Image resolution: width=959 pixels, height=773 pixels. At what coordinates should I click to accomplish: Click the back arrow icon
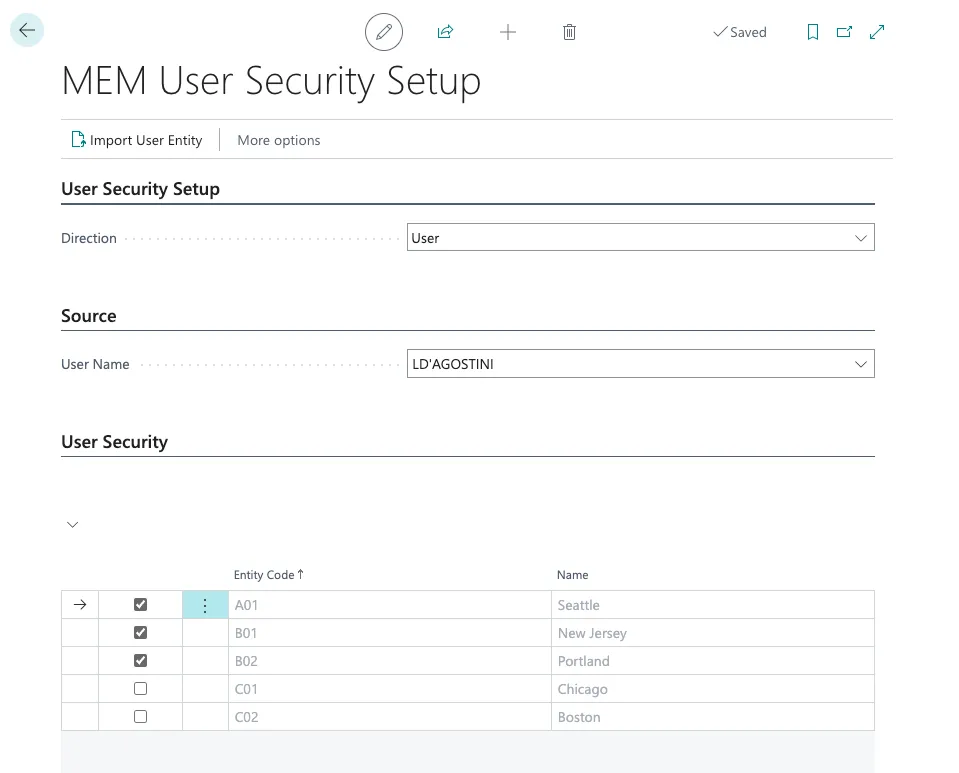coord(27,31)
